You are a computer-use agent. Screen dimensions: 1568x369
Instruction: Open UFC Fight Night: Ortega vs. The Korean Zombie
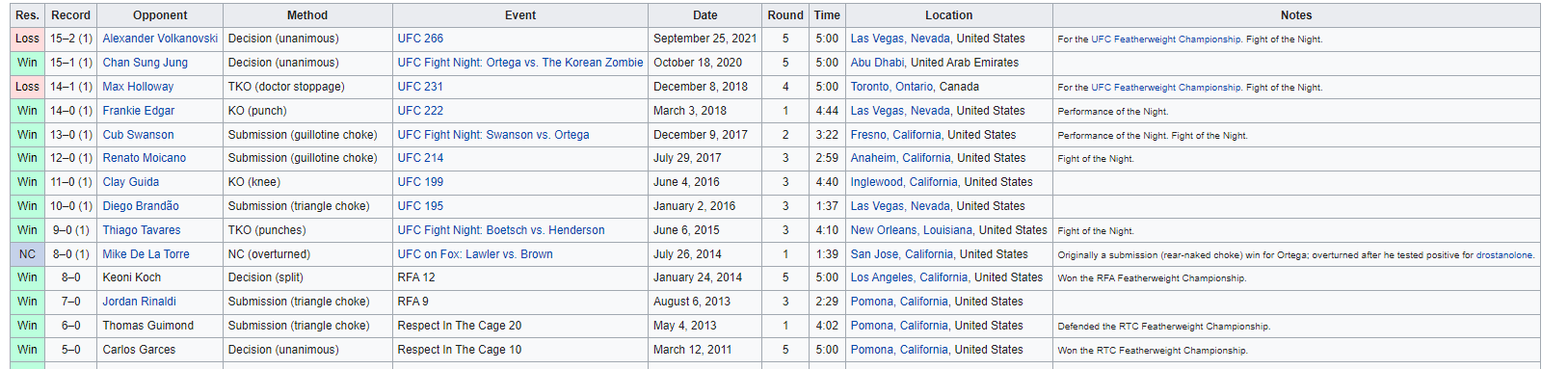click(x=520, y=63)
